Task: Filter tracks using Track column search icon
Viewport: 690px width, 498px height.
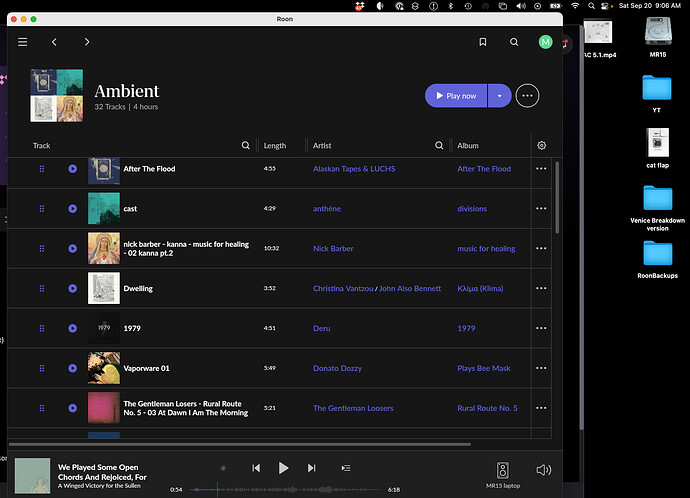Action: pos(246,145)
